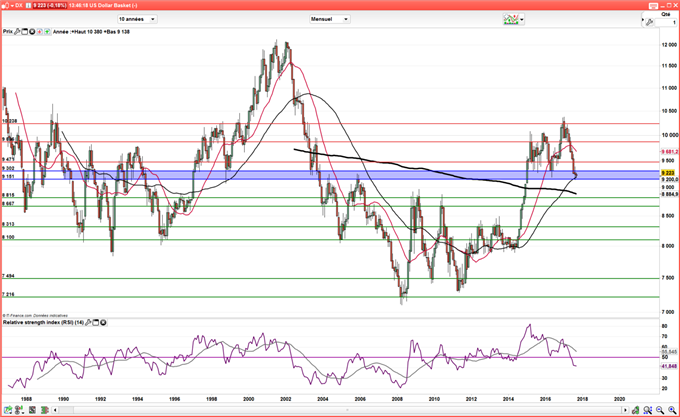The image size is (680, 417).
Task: Click the 9 223 (-0,18%) quote in title bar
Action: click(50, 5)
